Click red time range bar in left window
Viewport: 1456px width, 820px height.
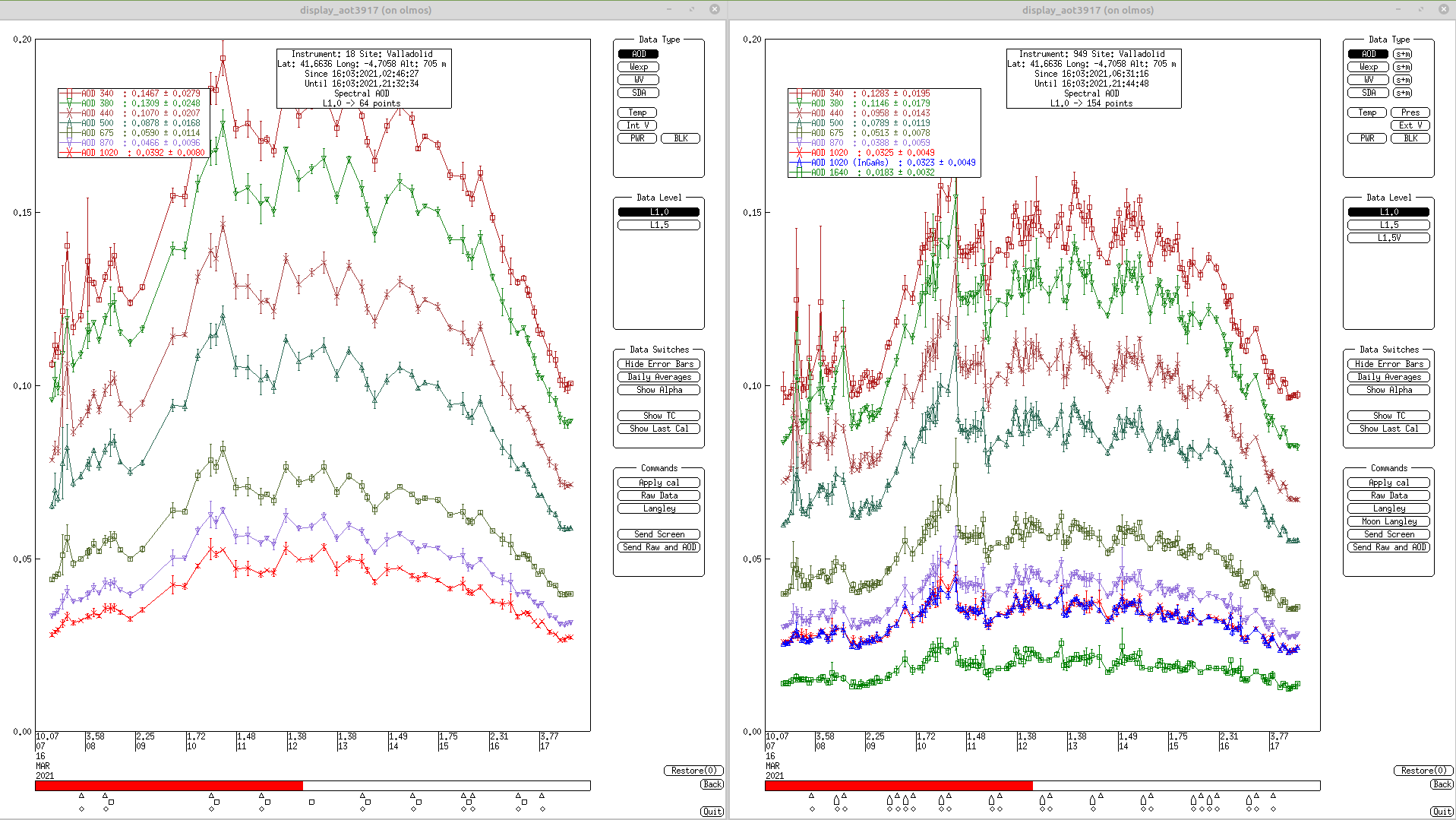[169, 786]
